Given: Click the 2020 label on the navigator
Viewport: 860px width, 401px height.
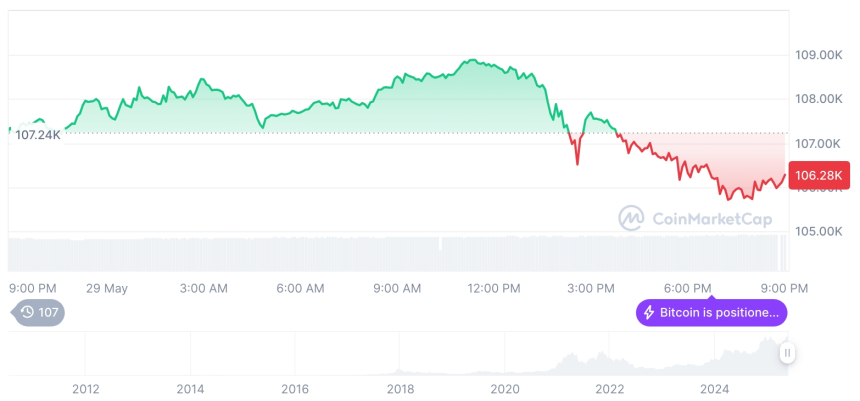Looking at the screenshot, I should tap(505, 388).
